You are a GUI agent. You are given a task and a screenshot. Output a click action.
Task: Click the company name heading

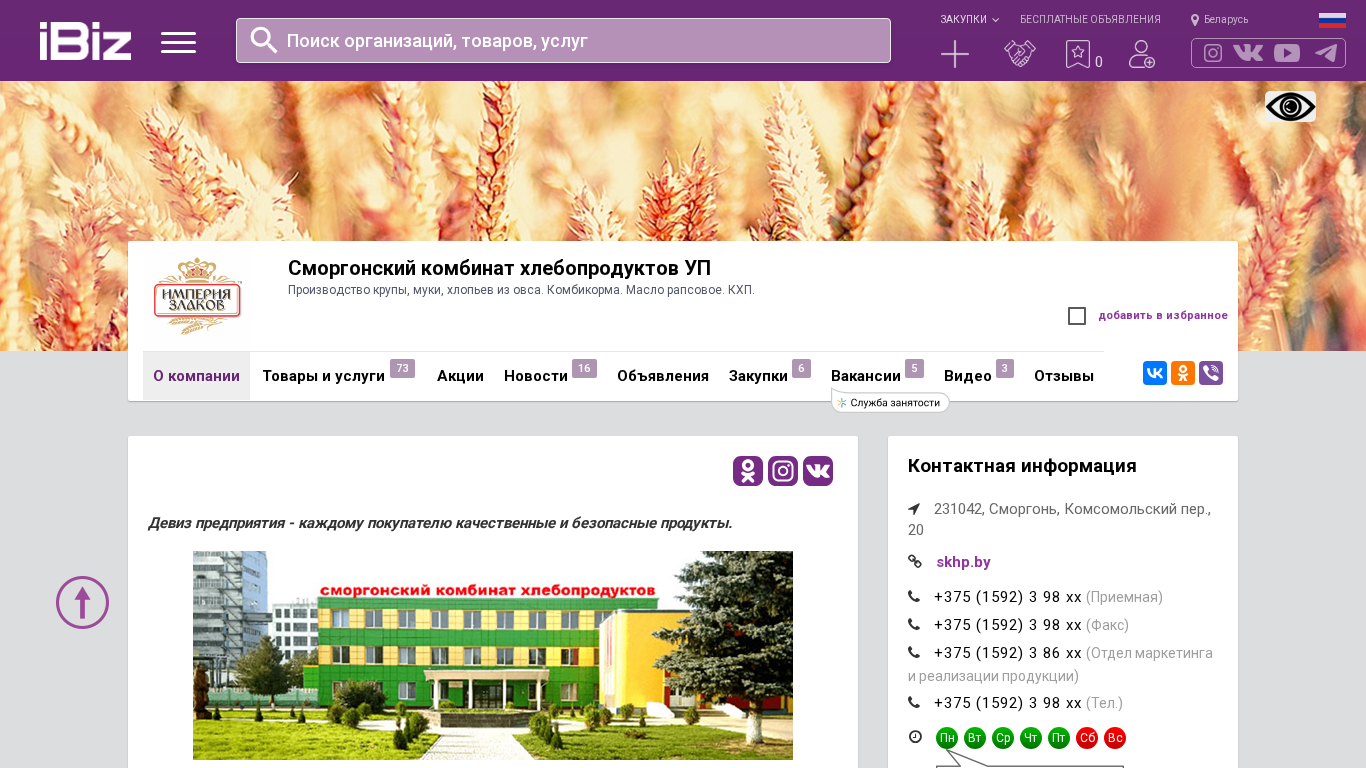[499, 268]
